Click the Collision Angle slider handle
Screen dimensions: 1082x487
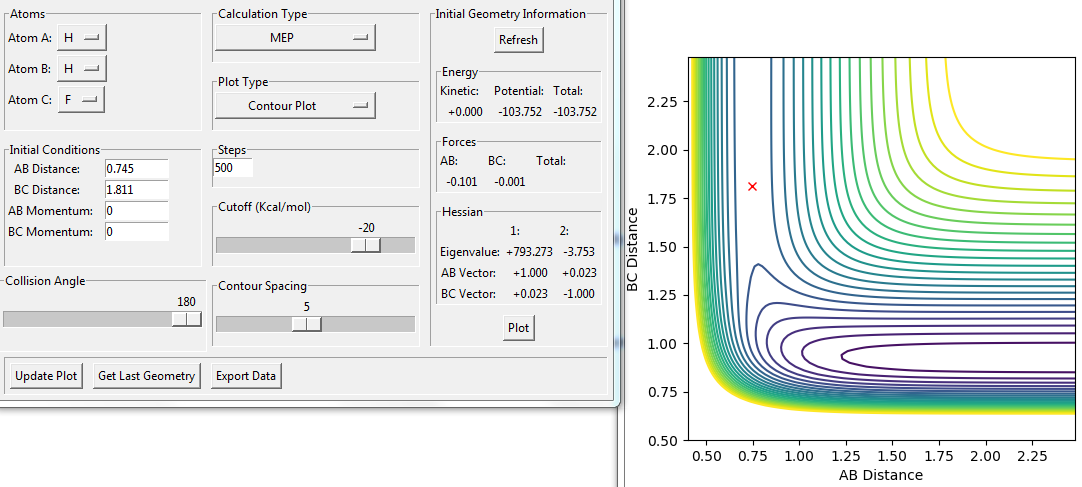186,319
